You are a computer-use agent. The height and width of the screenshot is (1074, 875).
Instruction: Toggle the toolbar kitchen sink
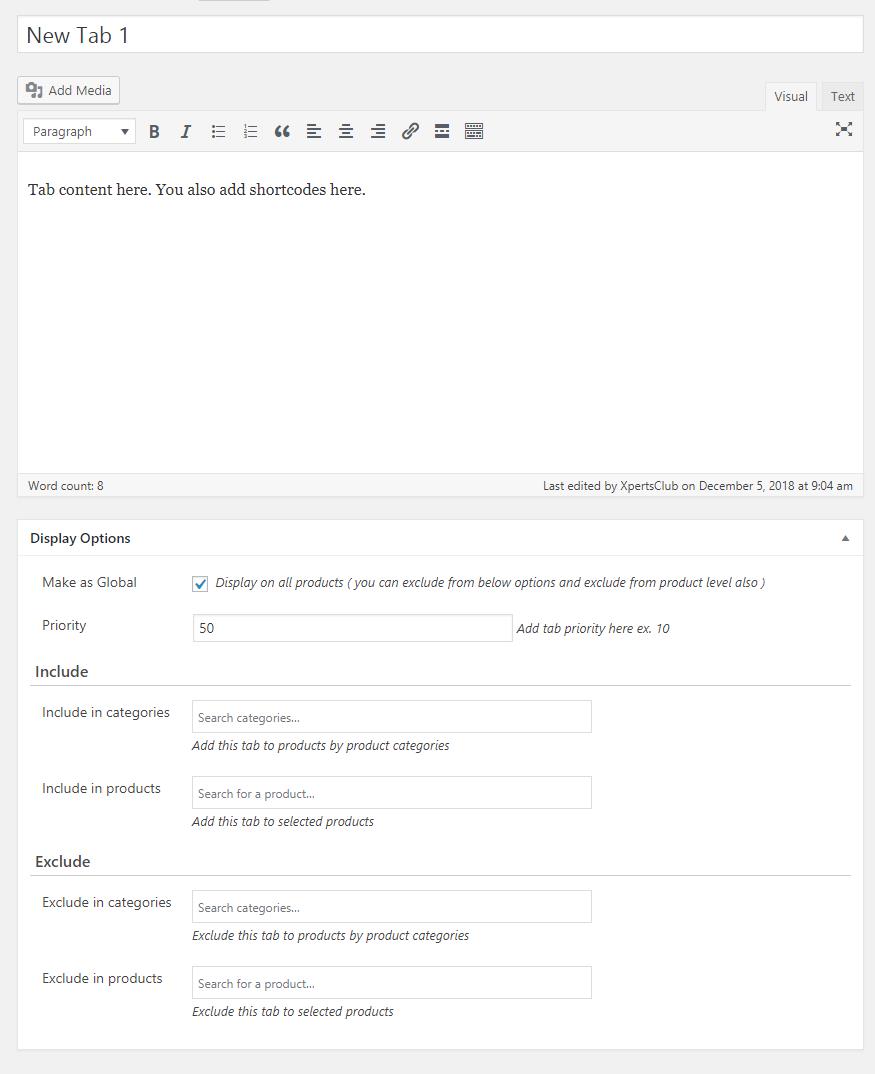473,132
